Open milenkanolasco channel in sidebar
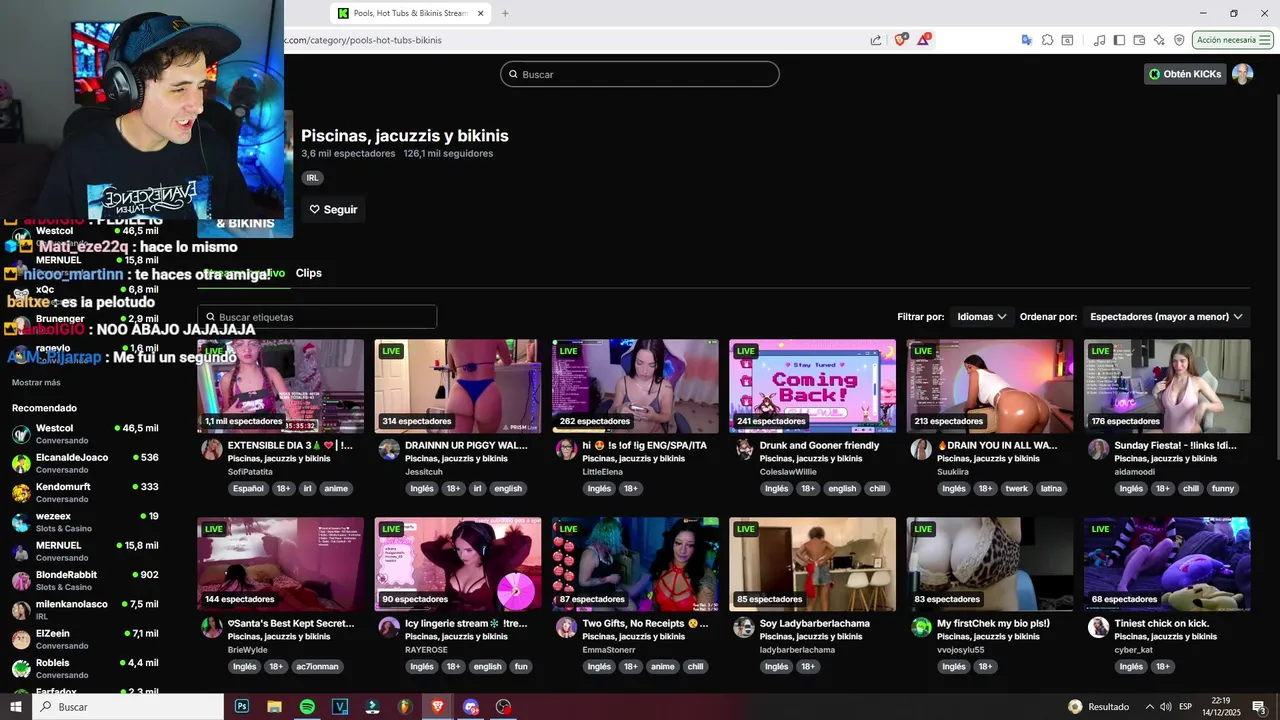The image size is (1280, 720). [x=85, y=610]
